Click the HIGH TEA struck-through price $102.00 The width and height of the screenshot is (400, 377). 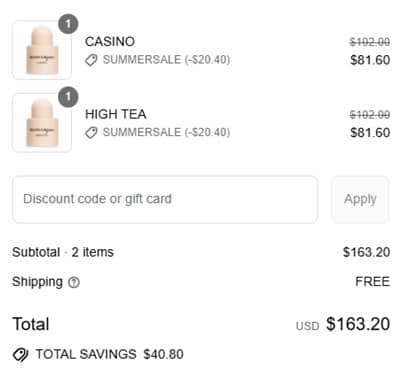pyautogui.click(x=370, y=115)
